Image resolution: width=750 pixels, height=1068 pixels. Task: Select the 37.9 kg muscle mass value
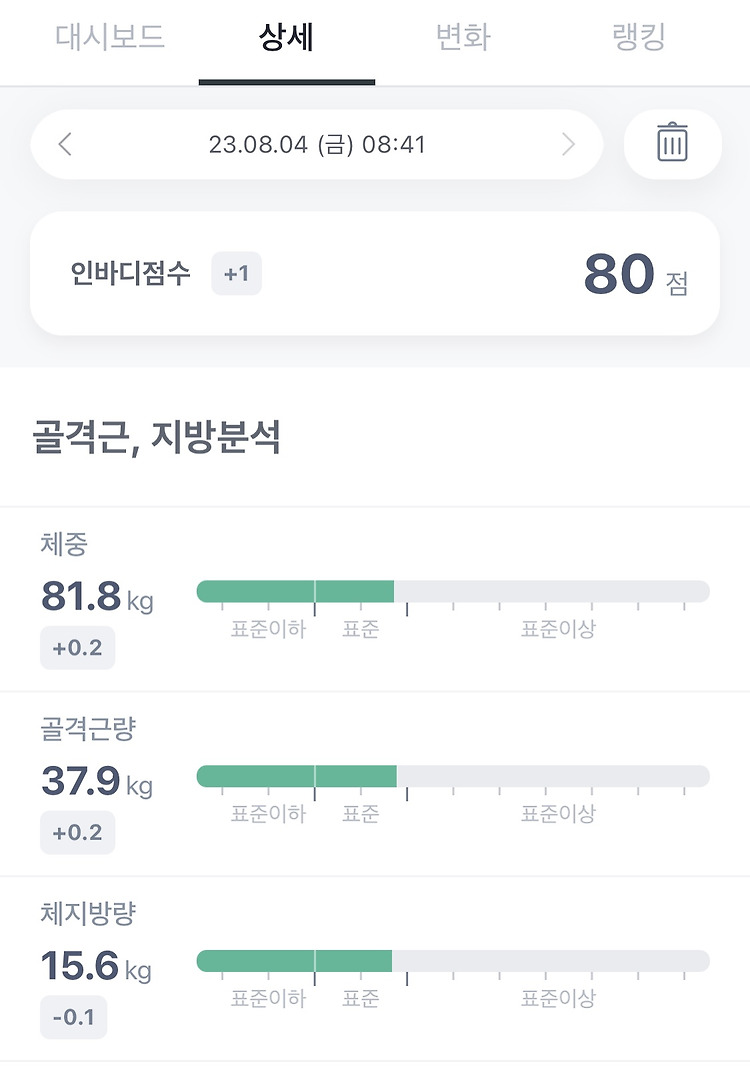click(96, 782)
